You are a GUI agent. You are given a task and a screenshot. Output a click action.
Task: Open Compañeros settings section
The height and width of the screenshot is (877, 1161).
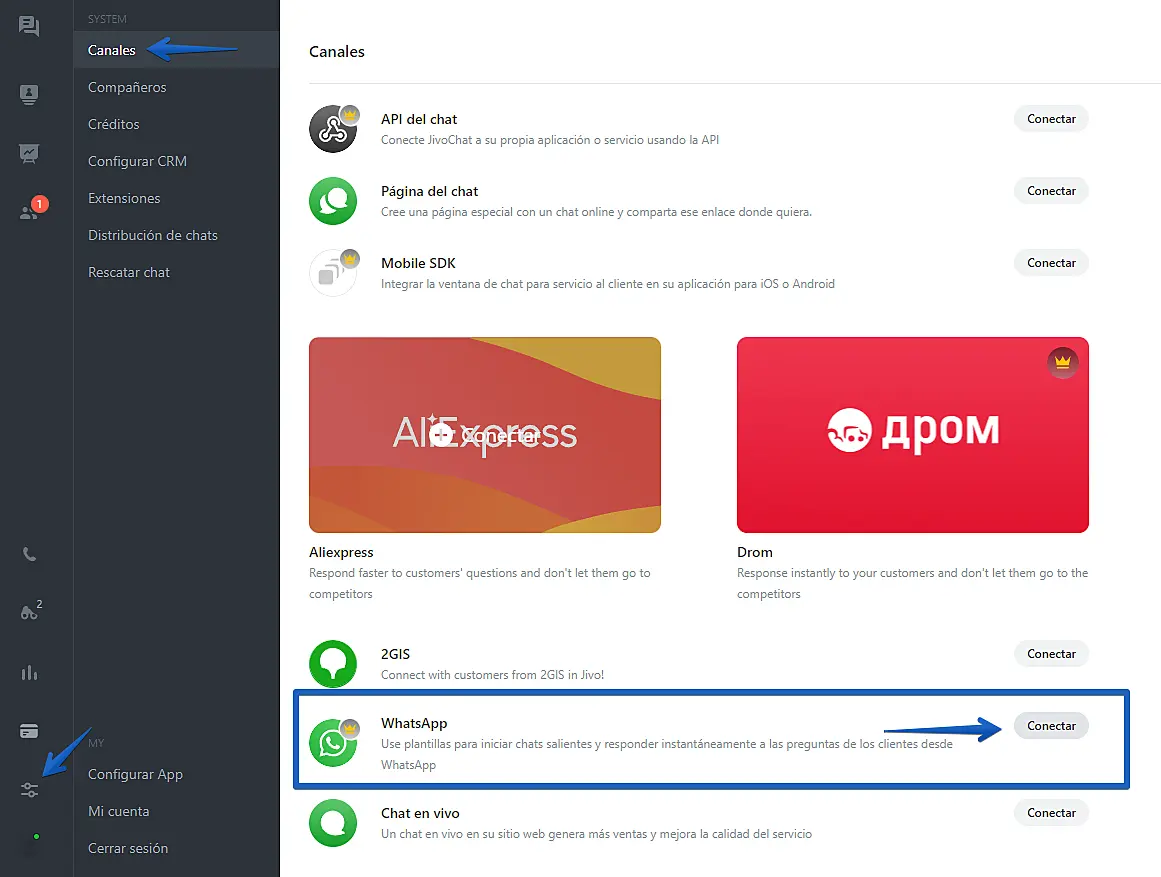pos(127,87)
